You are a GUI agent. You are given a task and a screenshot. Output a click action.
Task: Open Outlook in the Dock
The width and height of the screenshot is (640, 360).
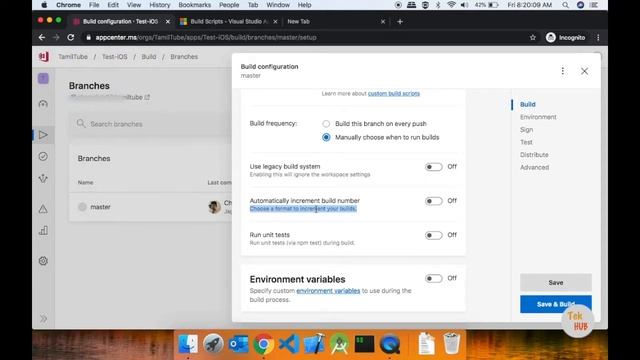coord(239,344)
